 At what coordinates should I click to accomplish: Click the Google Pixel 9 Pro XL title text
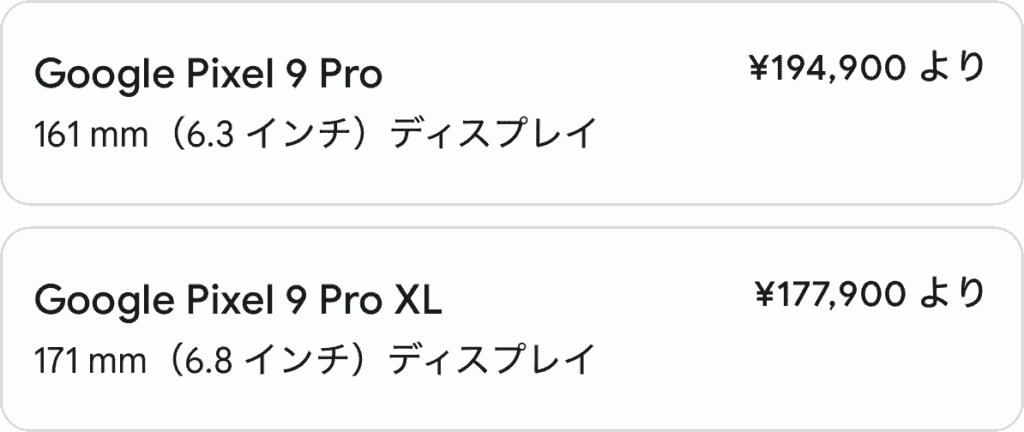(x=238, y=301)
